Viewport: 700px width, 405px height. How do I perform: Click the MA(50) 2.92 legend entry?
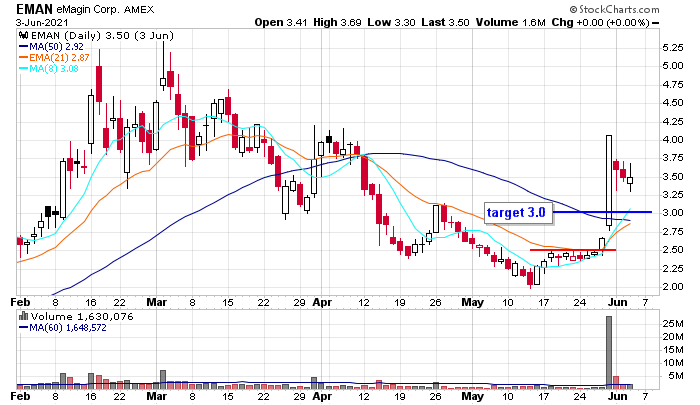51,46
